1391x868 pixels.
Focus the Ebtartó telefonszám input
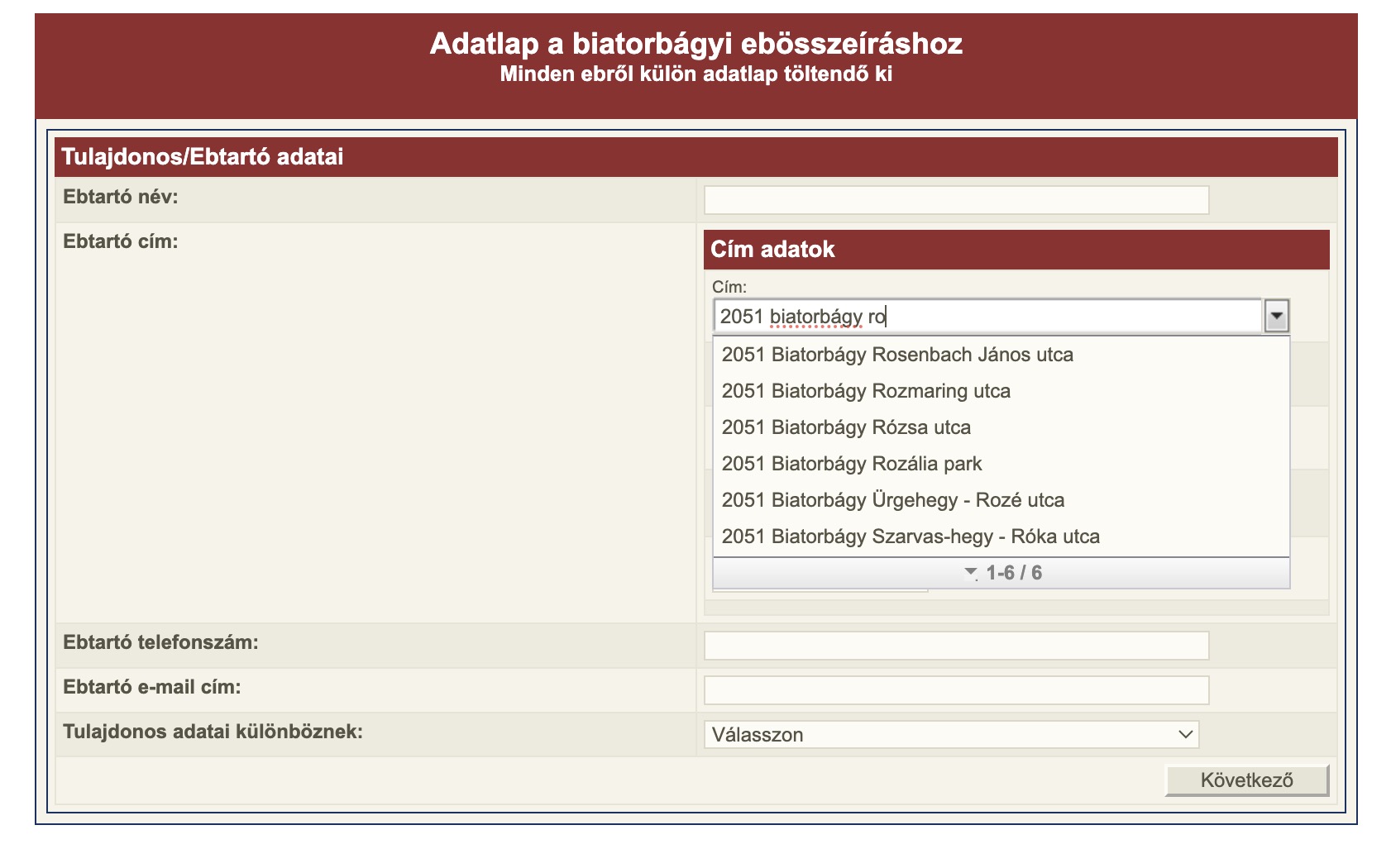[956, 646]
